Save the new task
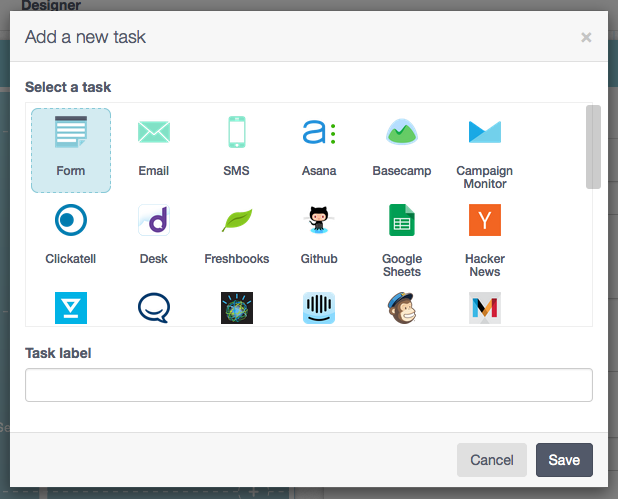The image size is (618, 499). (x=564, y=460)
